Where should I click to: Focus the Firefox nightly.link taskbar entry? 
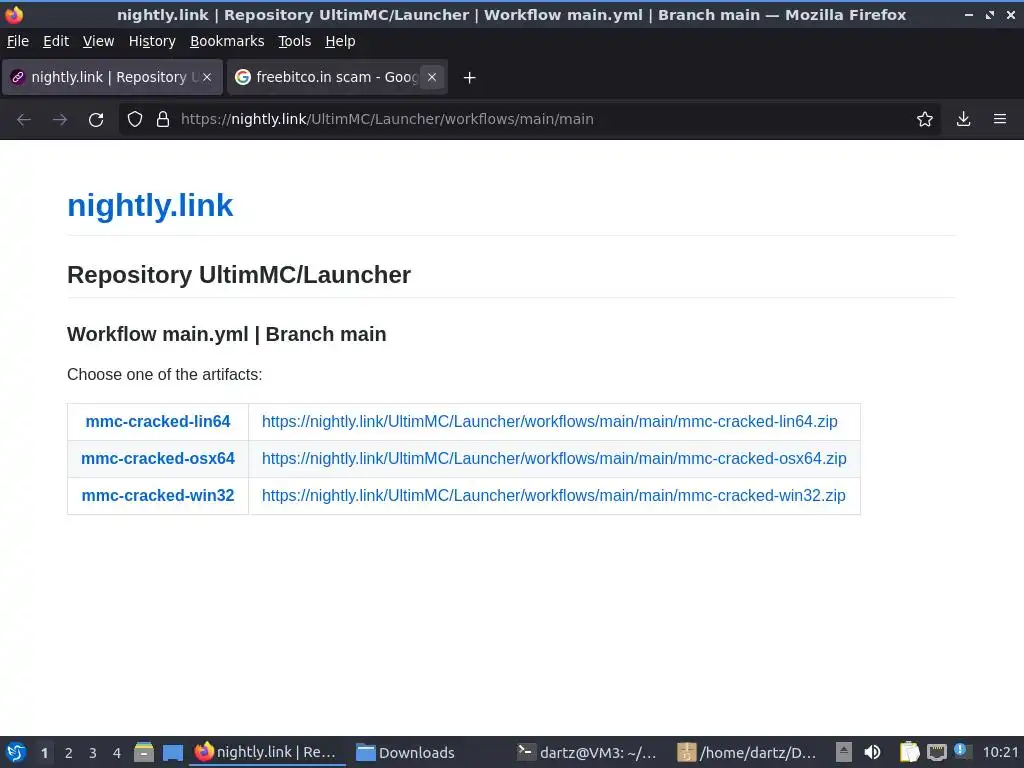[267, 752]
